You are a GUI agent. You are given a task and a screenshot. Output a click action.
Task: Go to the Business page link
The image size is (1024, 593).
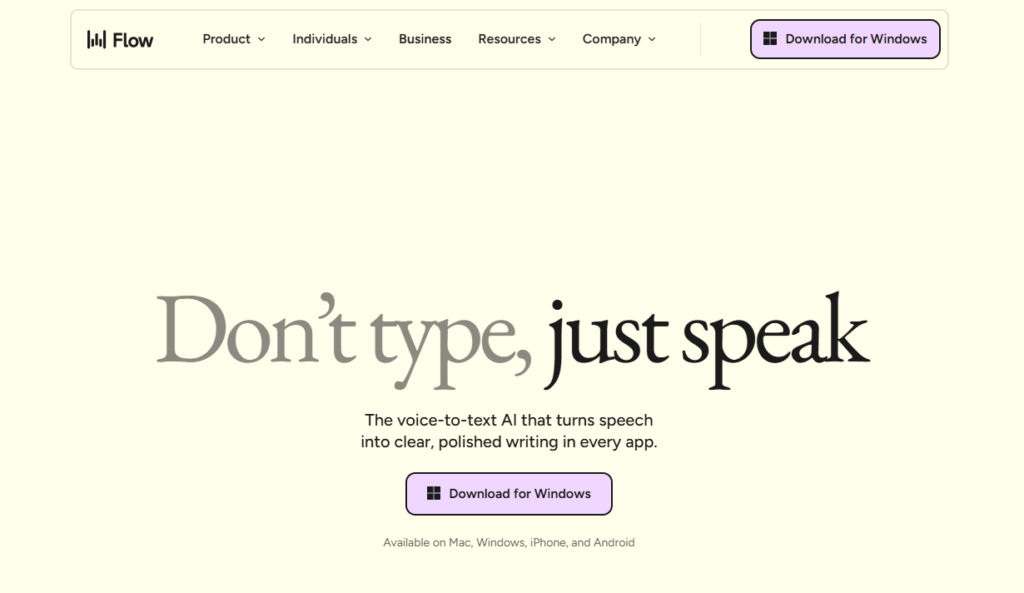(x=425, y=39)
